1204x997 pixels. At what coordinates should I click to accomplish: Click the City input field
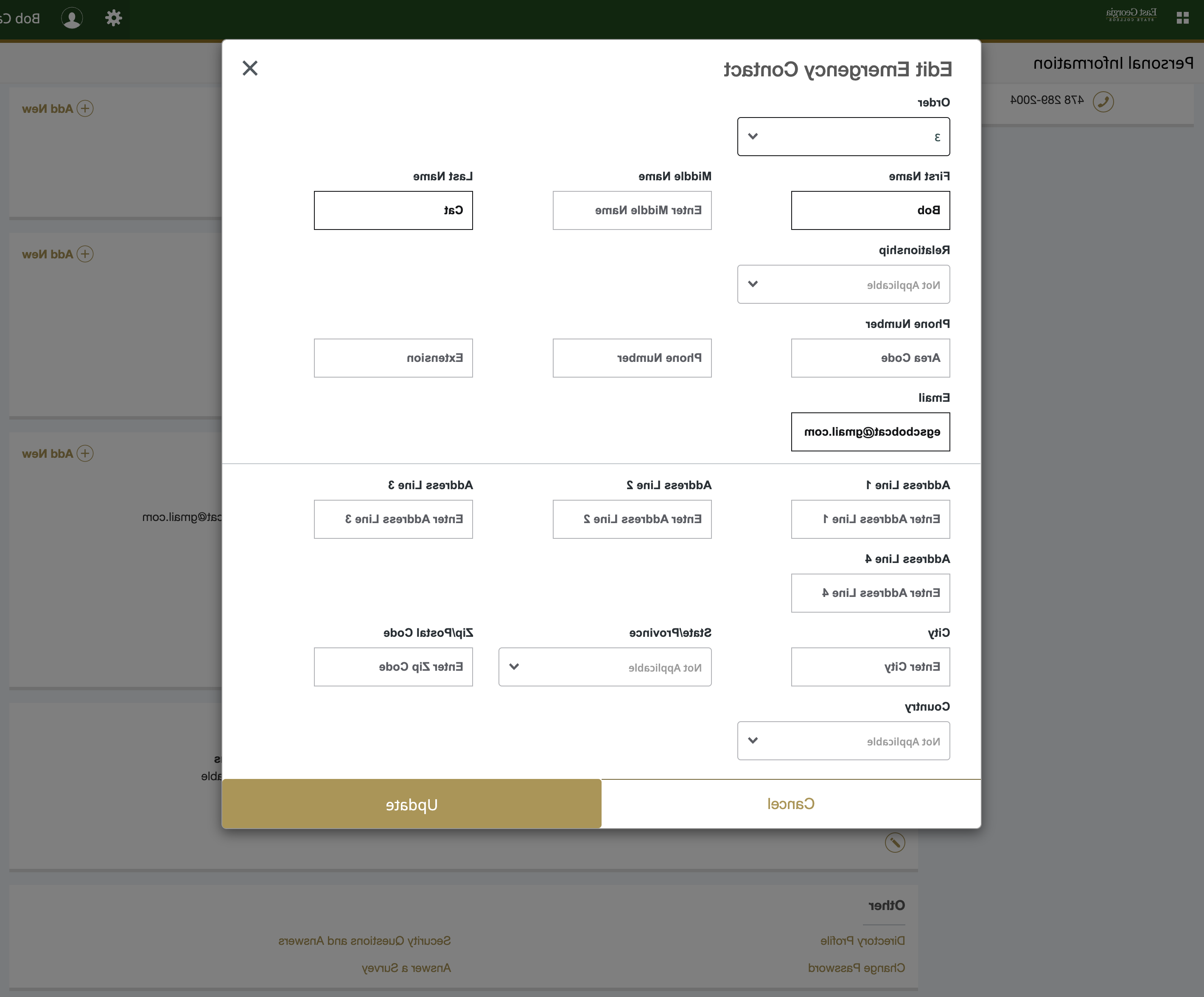pos(870,667)
